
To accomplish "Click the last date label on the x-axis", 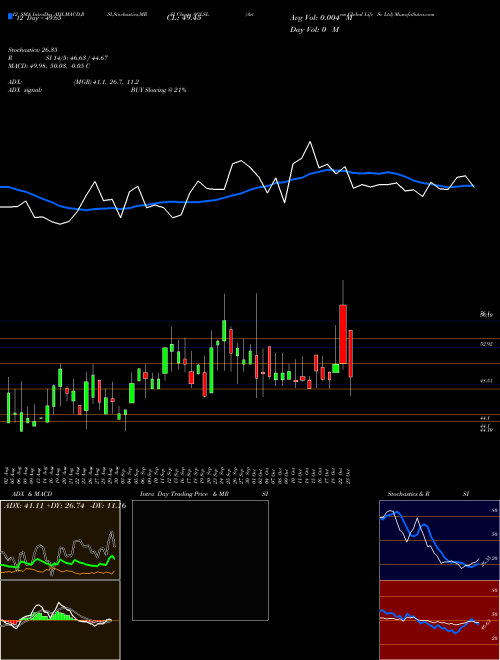I will [349, 475].
